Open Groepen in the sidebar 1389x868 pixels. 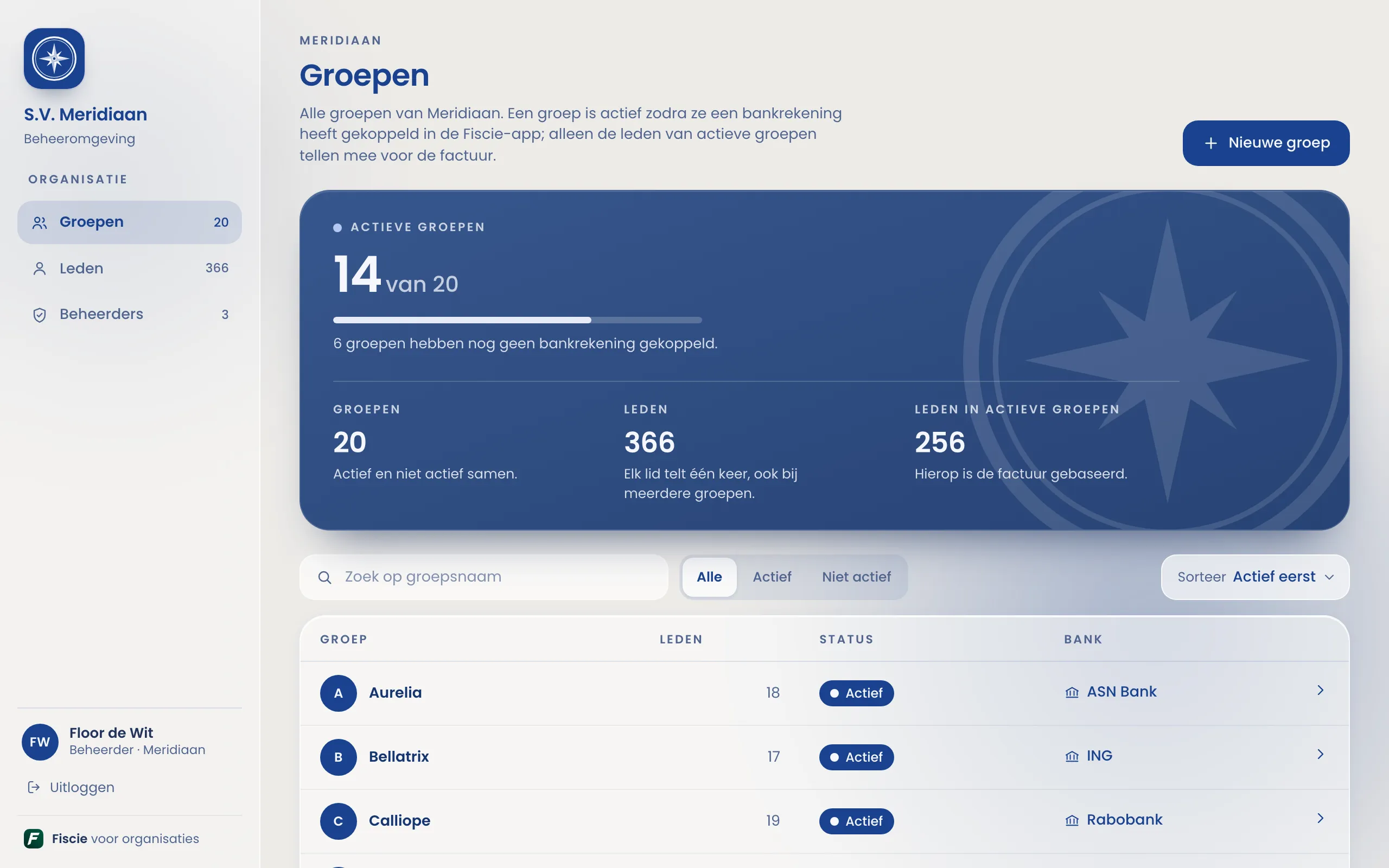[x=129, y=222]
